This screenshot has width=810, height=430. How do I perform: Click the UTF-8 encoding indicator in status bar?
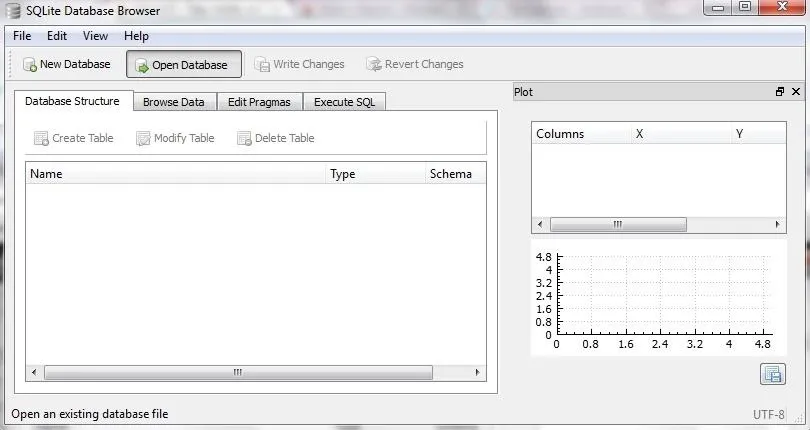(769, 414)
